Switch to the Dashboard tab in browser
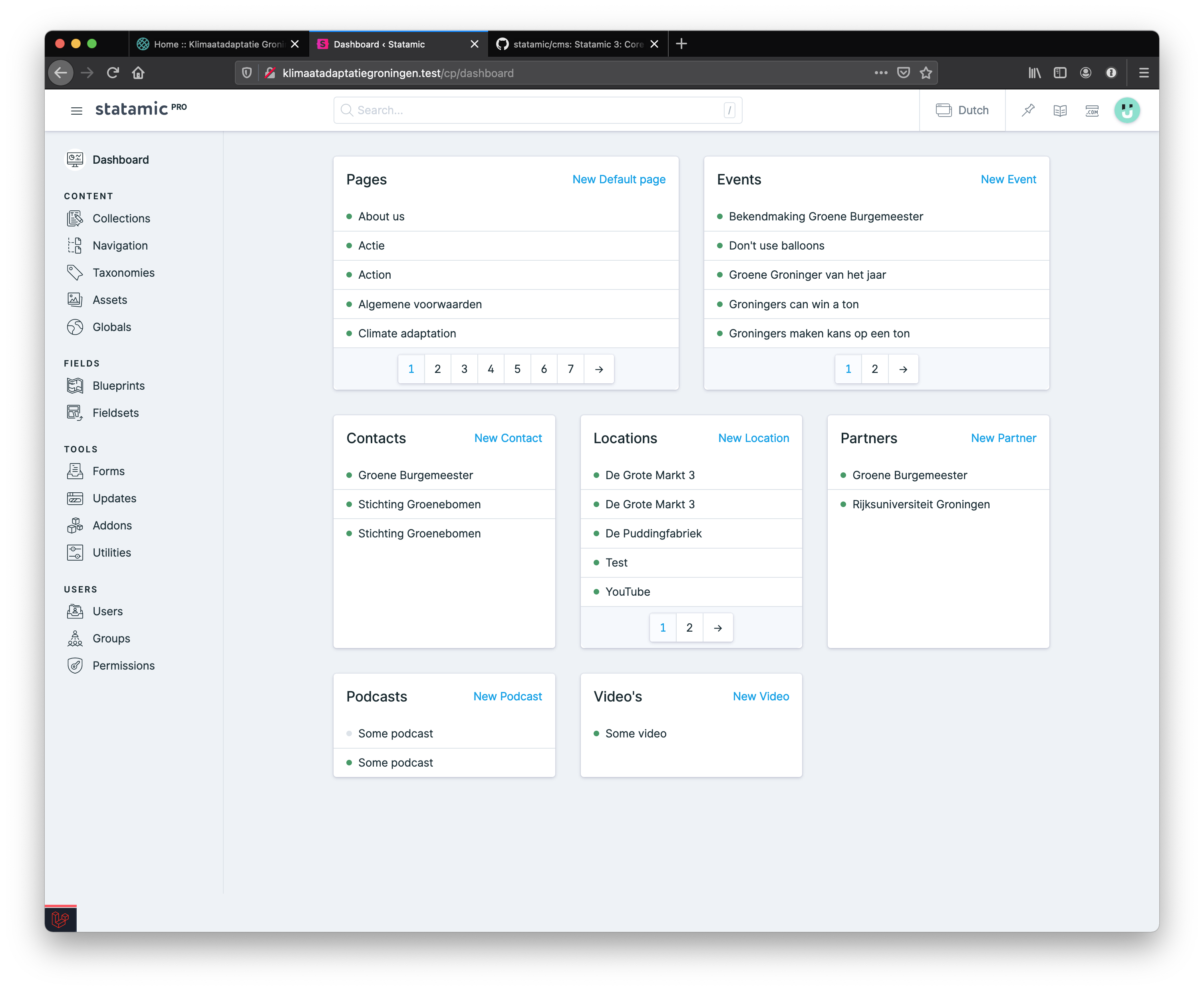This screenshot has height=991, width=1204. click(x=379, y=44)
